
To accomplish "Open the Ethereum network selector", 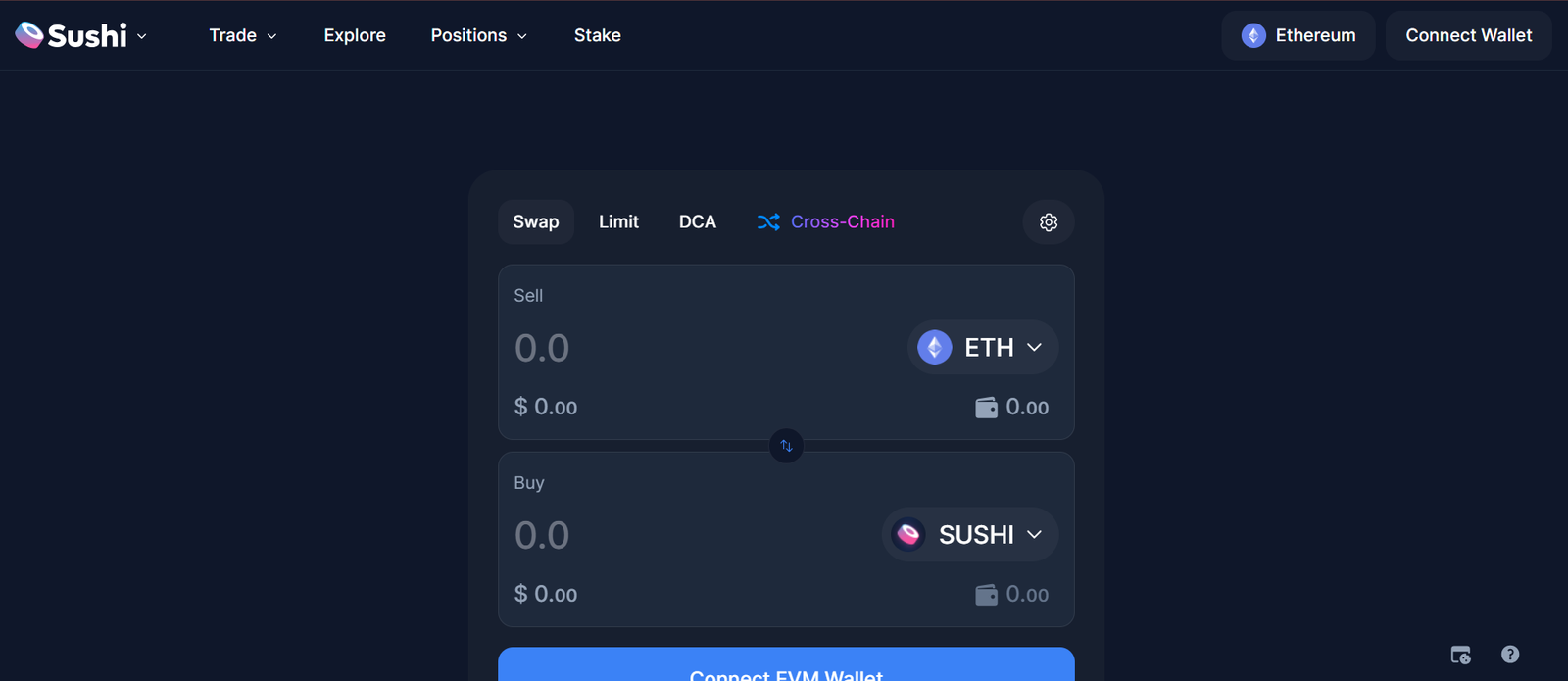I will (x=1298, y=35).
